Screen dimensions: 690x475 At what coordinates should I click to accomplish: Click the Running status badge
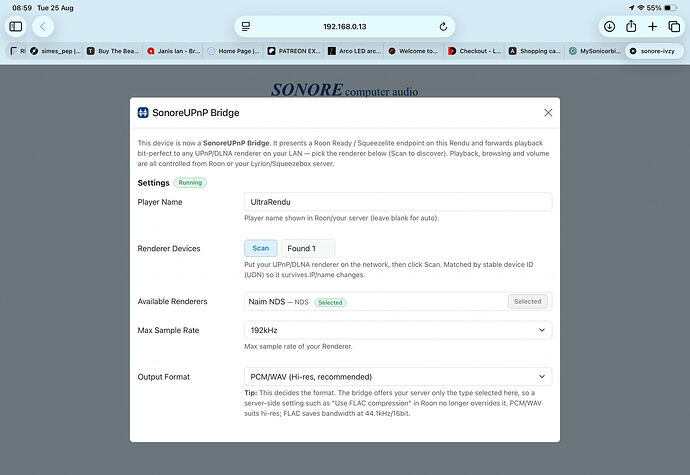190,183
